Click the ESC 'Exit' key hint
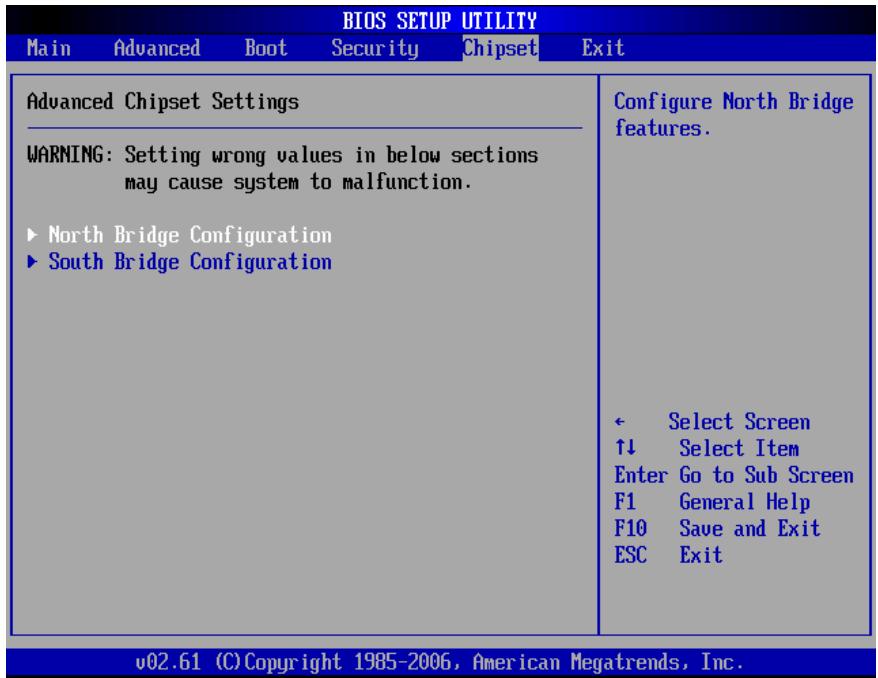 [x=700, y=555]
